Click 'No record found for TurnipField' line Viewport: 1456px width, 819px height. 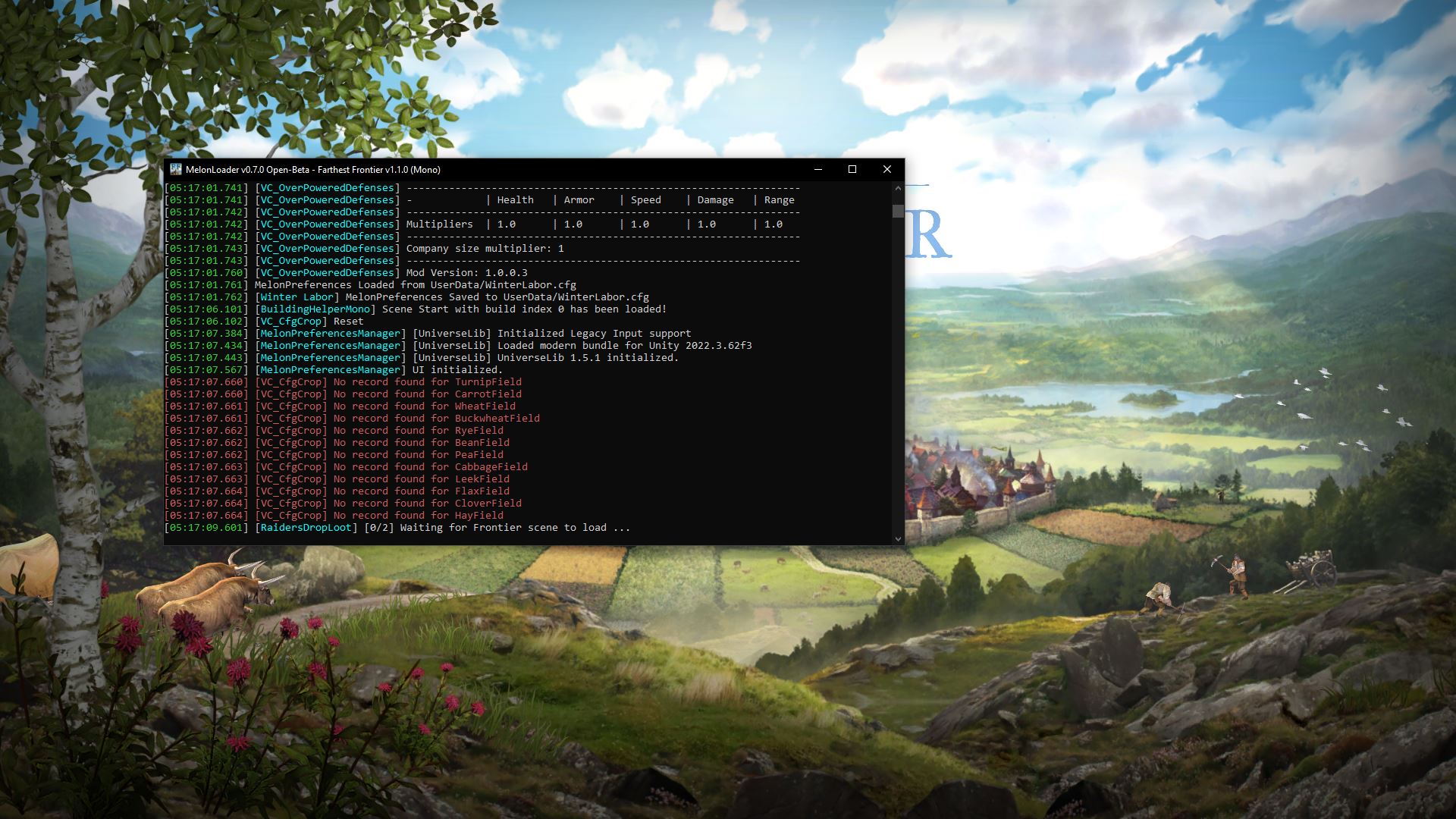pyautogui.click(x=428, y=382)
